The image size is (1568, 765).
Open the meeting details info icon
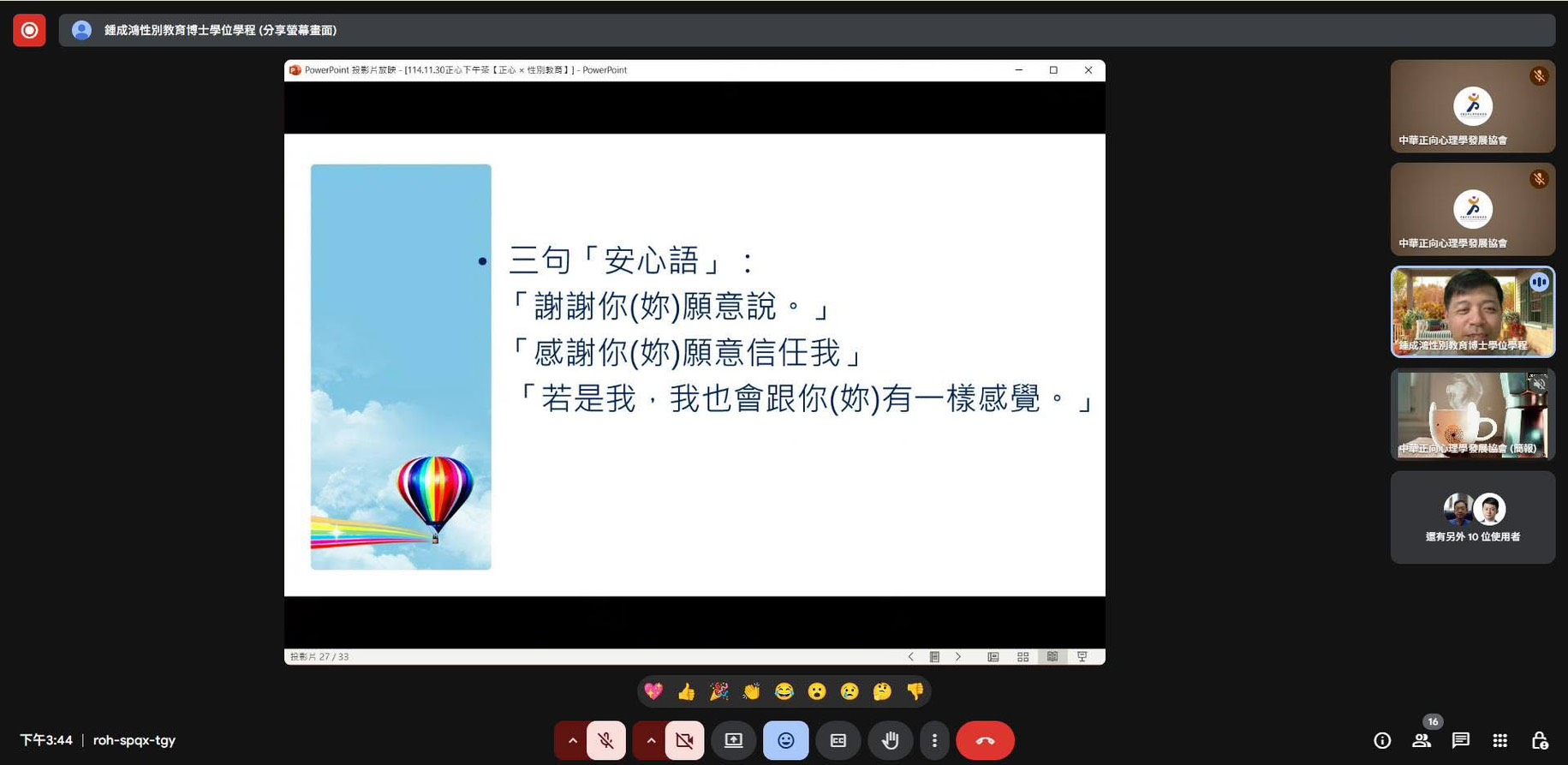pos(1381,740)
